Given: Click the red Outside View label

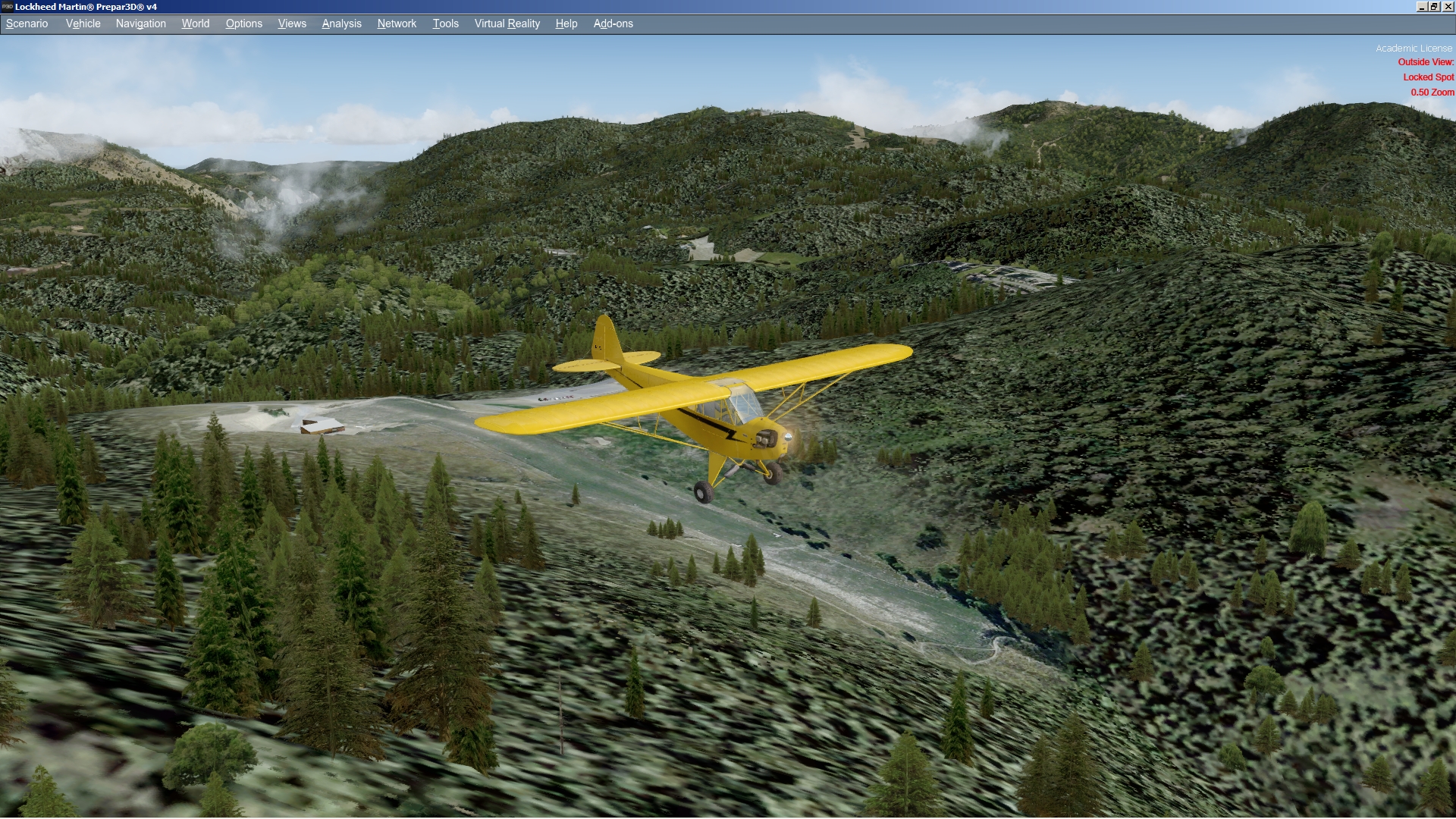Looking at the screenshot, I should tap(1426, 62).
